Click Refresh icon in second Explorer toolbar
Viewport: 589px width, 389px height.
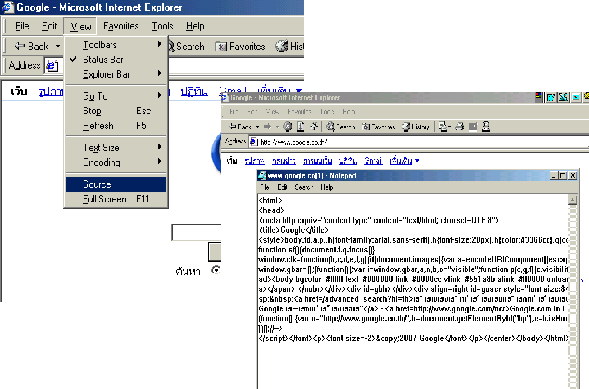click(x=301, y=127)
